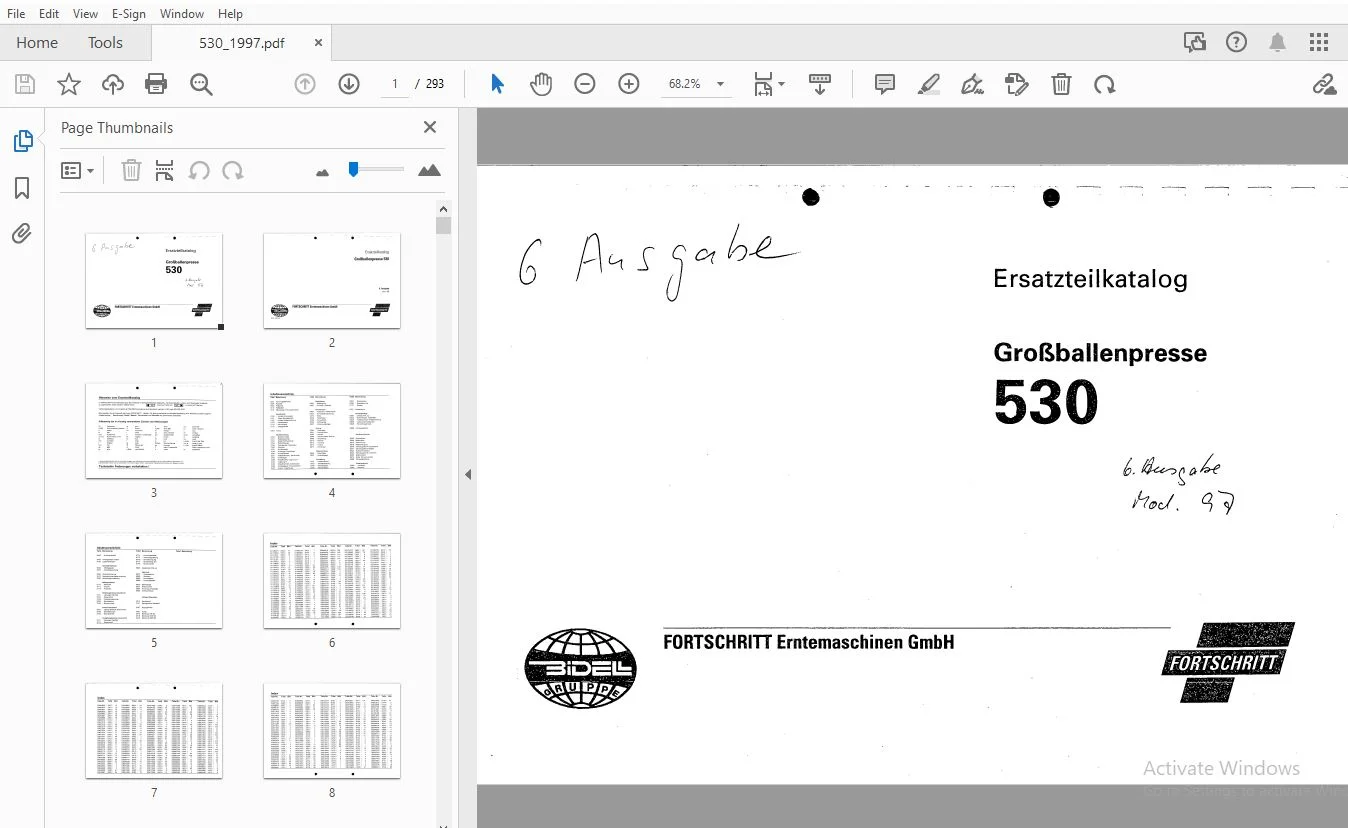Open the Help menu

pyautogui.click(x=230, y=14)
